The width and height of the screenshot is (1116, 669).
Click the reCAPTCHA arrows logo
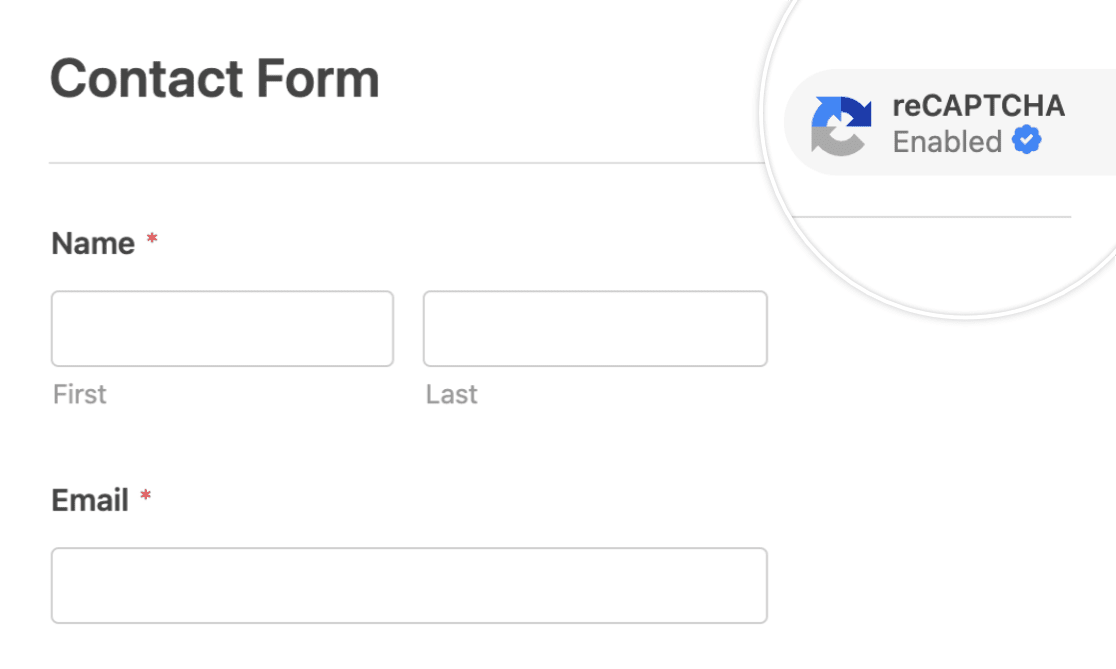click(841, 126)
